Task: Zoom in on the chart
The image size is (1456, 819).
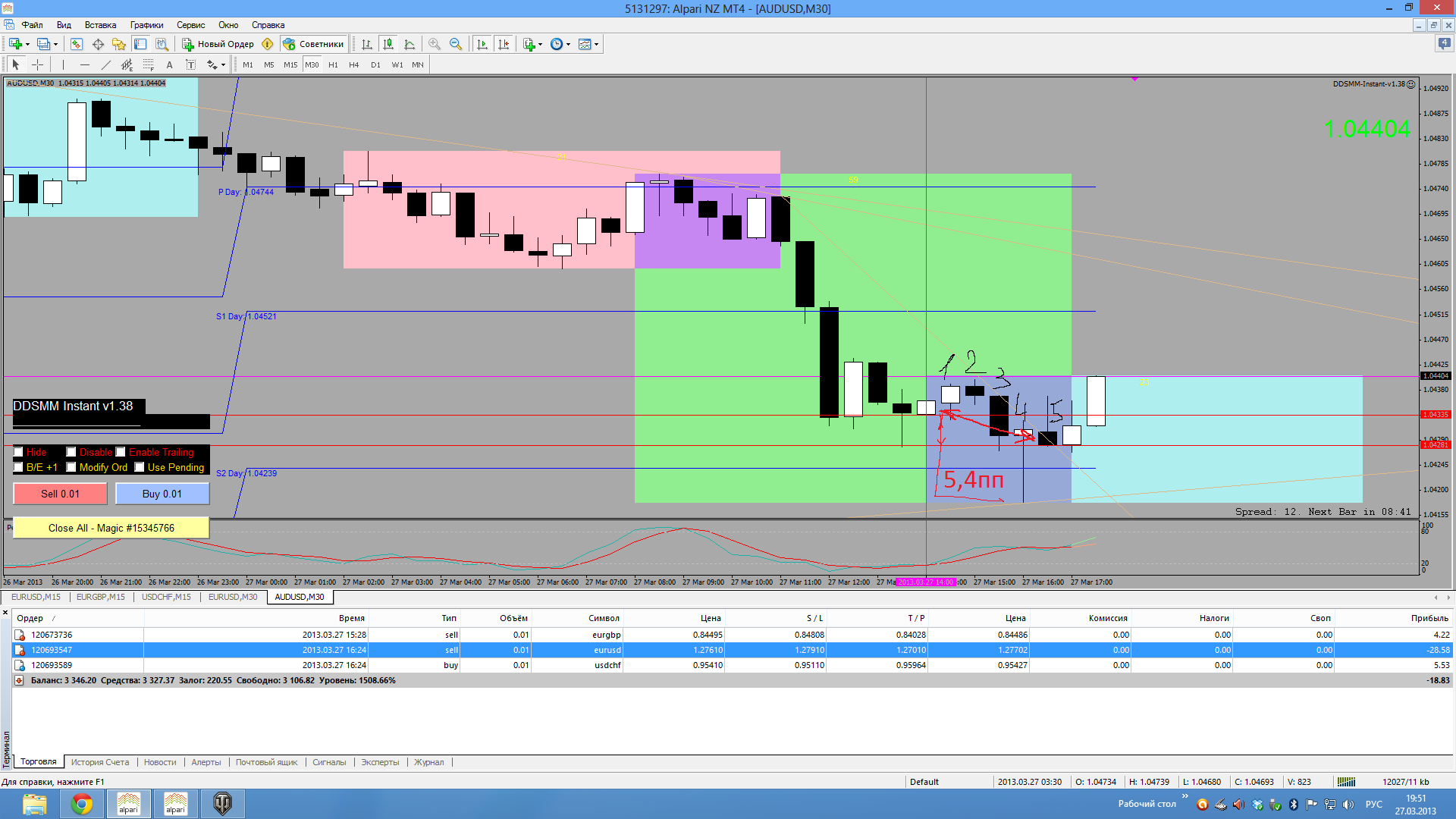Action: 435,44
